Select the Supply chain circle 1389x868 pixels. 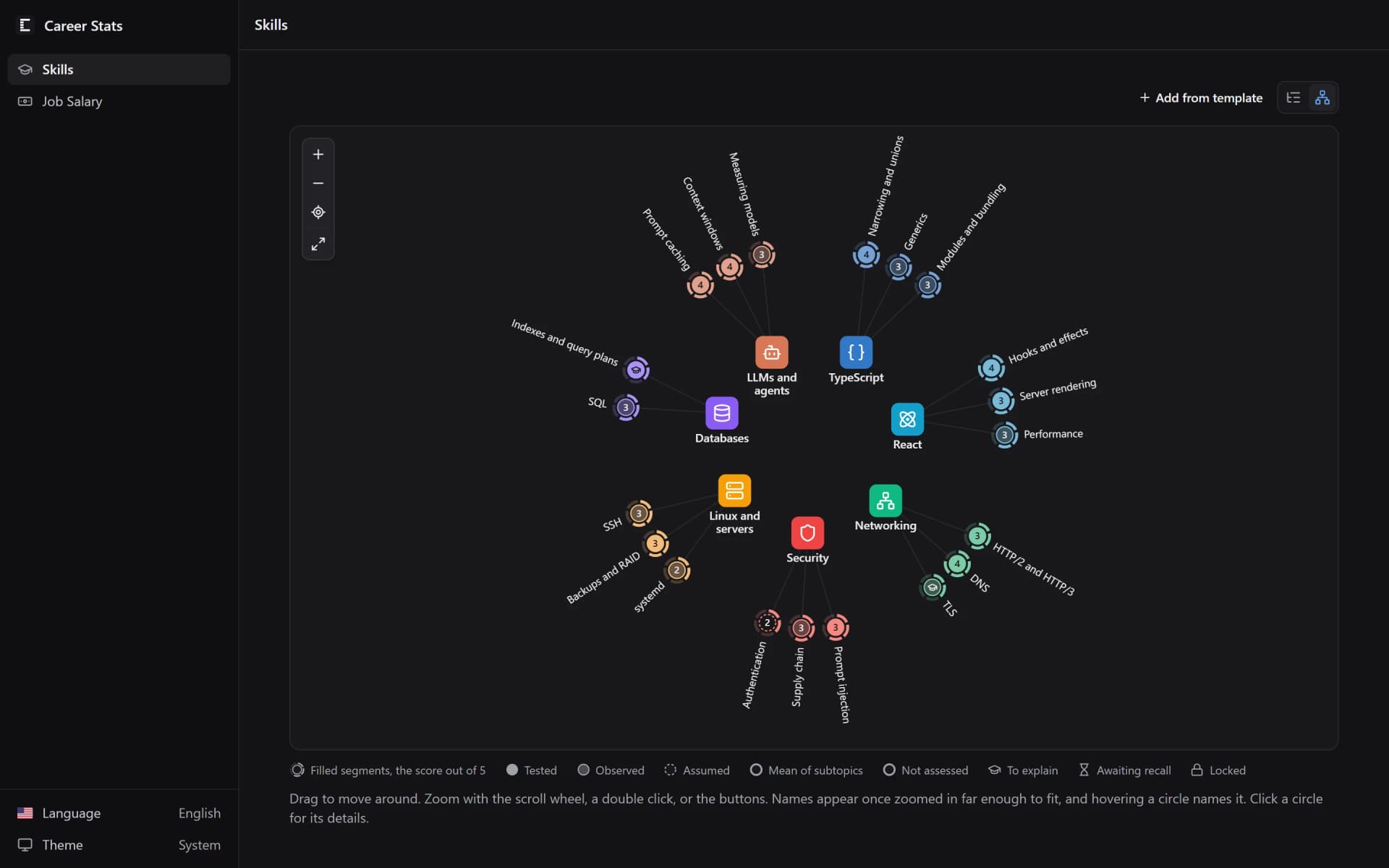click(x=801, y=628)
